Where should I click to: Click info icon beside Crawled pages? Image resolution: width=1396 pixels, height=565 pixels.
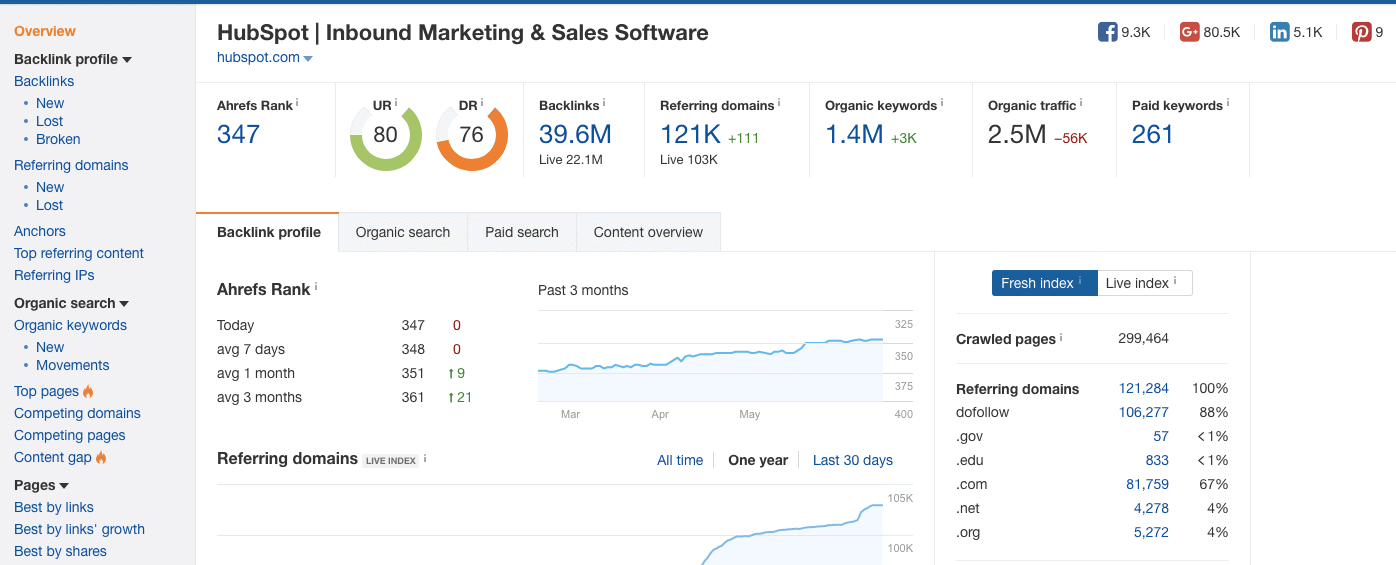[x=1061, y=338]
